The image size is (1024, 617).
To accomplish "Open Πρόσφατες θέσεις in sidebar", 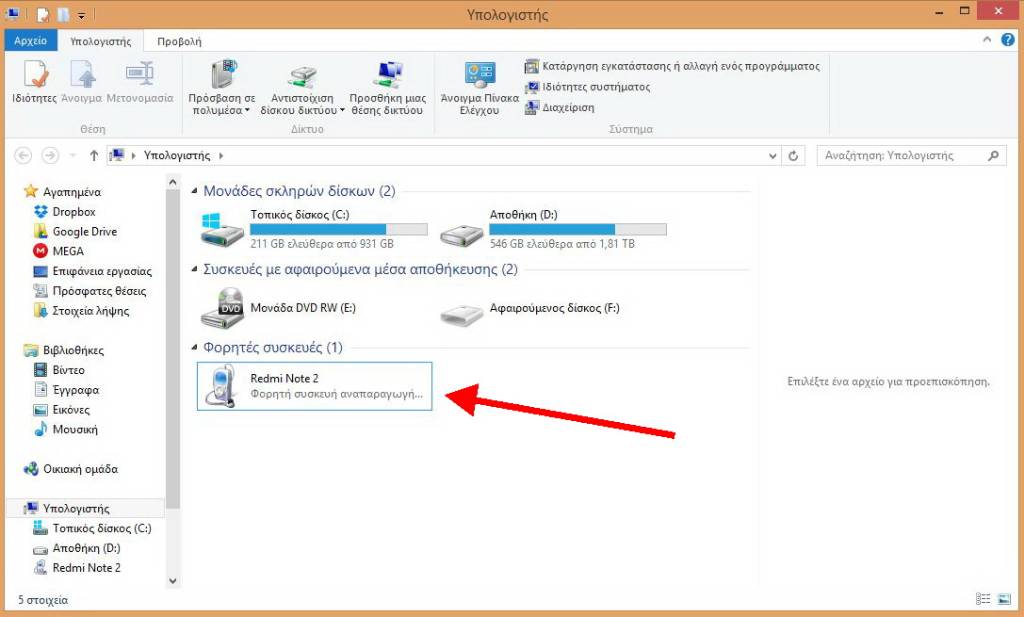I will [x=90, y=291].
